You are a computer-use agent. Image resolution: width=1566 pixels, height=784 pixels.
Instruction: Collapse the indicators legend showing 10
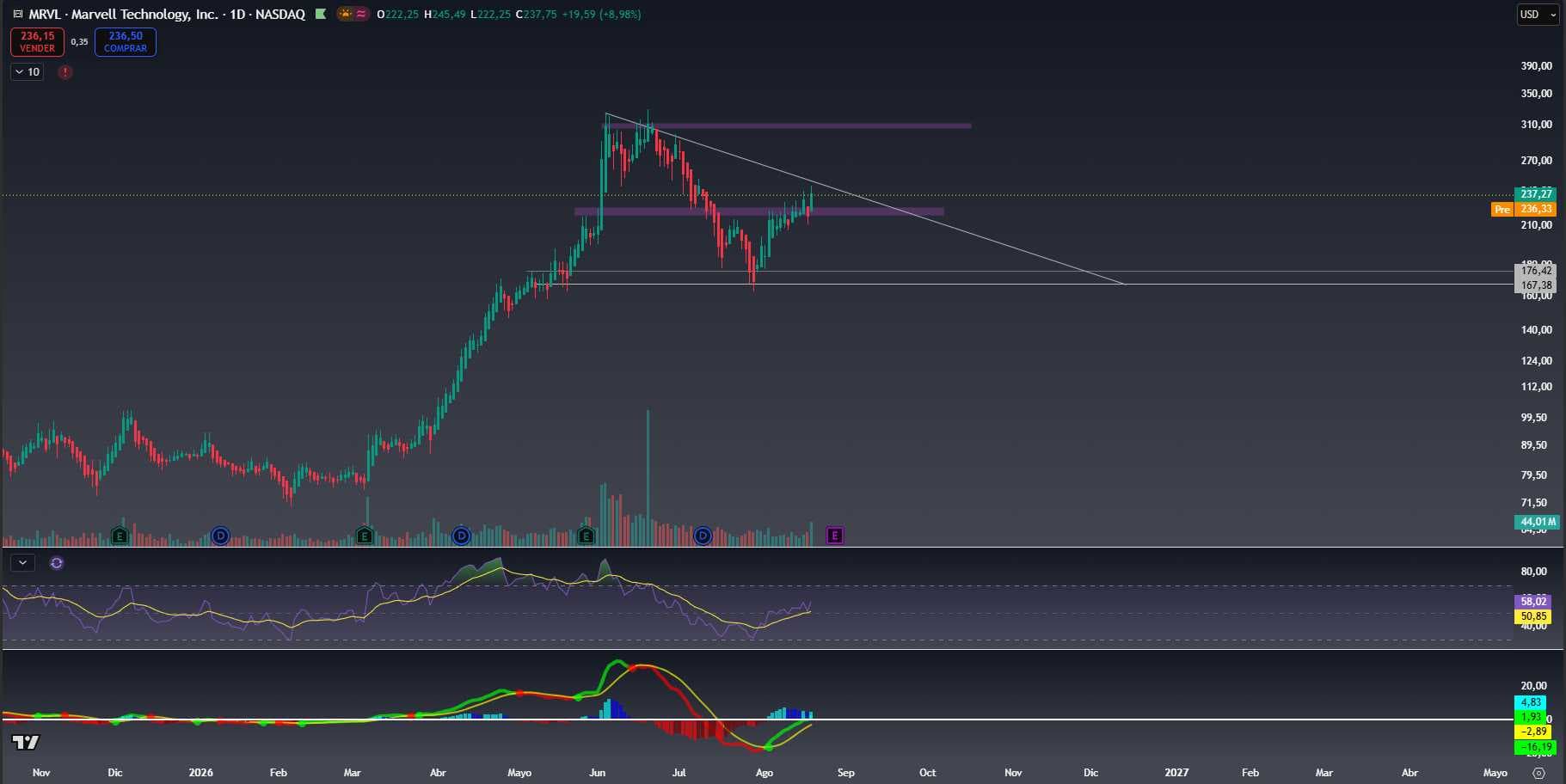(28, 72)
